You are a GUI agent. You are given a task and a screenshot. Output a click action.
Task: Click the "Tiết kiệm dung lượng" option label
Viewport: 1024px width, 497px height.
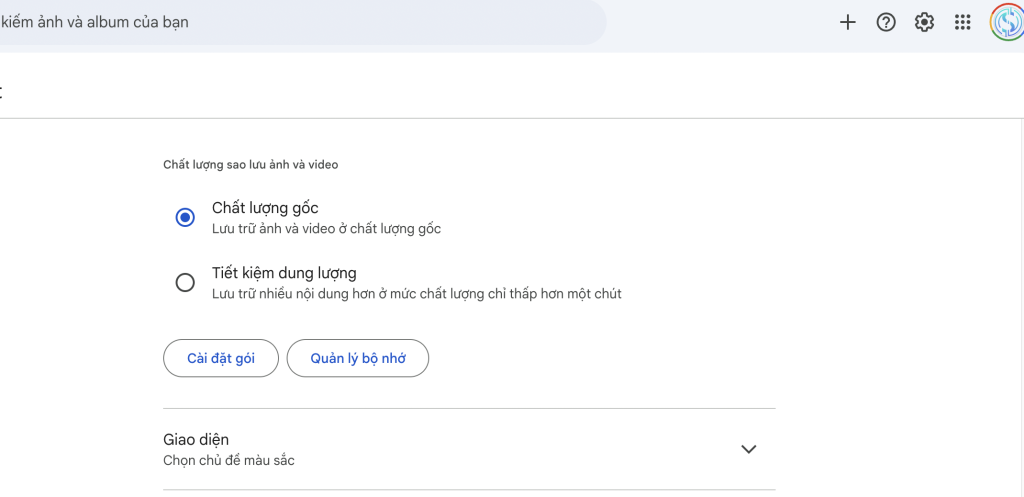point(284,272)
